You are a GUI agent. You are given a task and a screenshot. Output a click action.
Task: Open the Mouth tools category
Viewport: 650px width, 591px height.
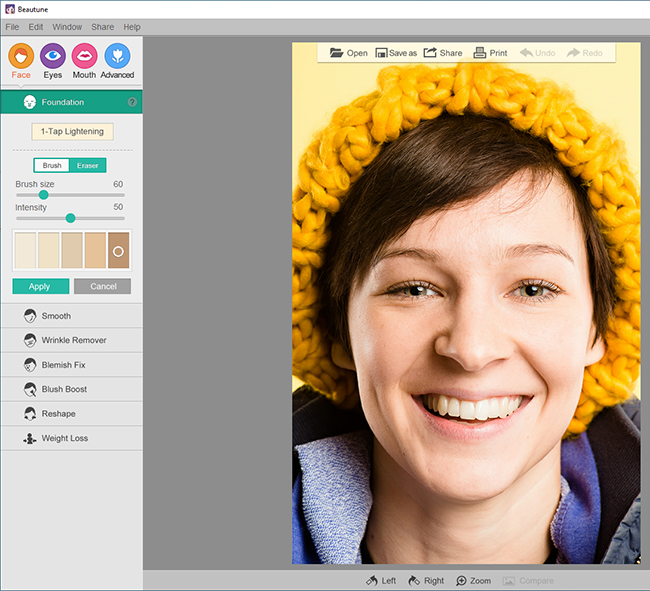(84, 58)
